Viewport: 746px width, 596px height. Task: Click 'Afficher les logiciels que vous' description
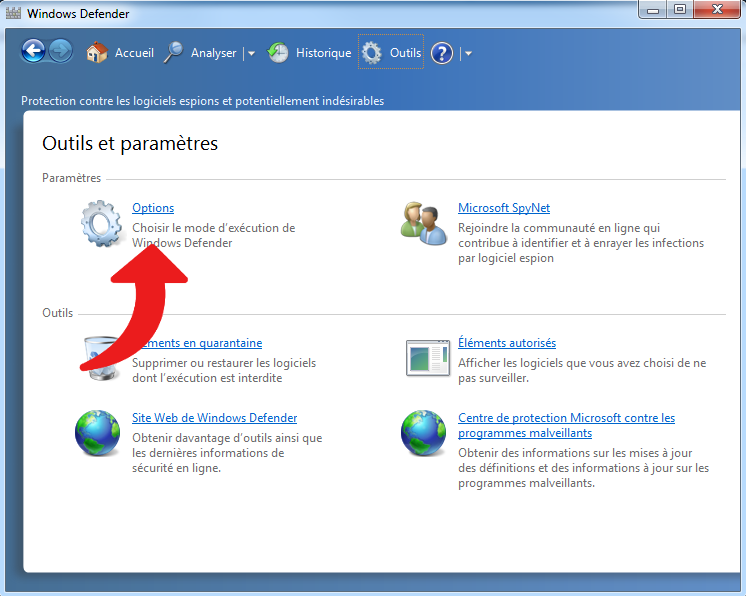coord(582,371)
